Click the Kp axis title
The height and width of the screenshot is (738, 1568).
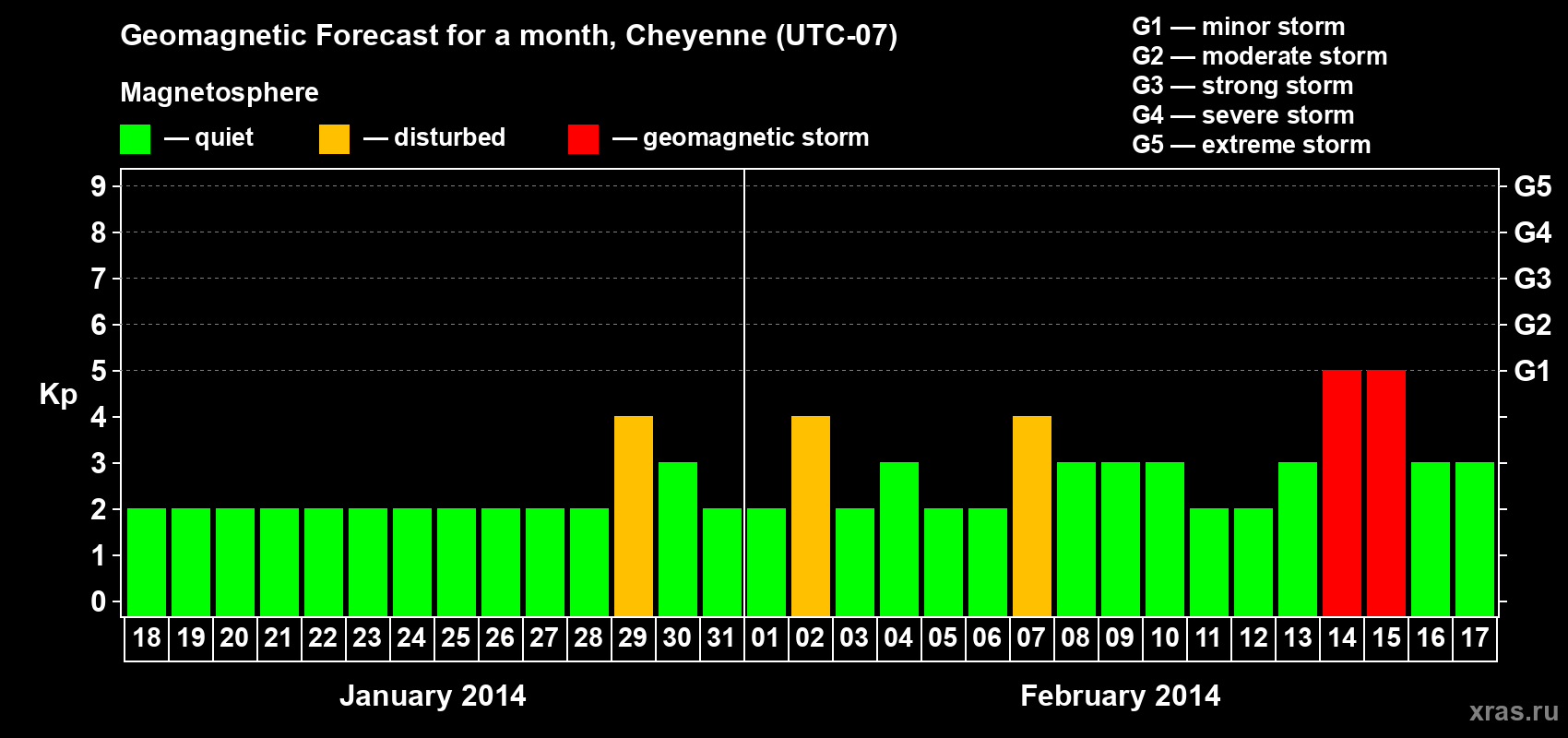pos(58,395)
